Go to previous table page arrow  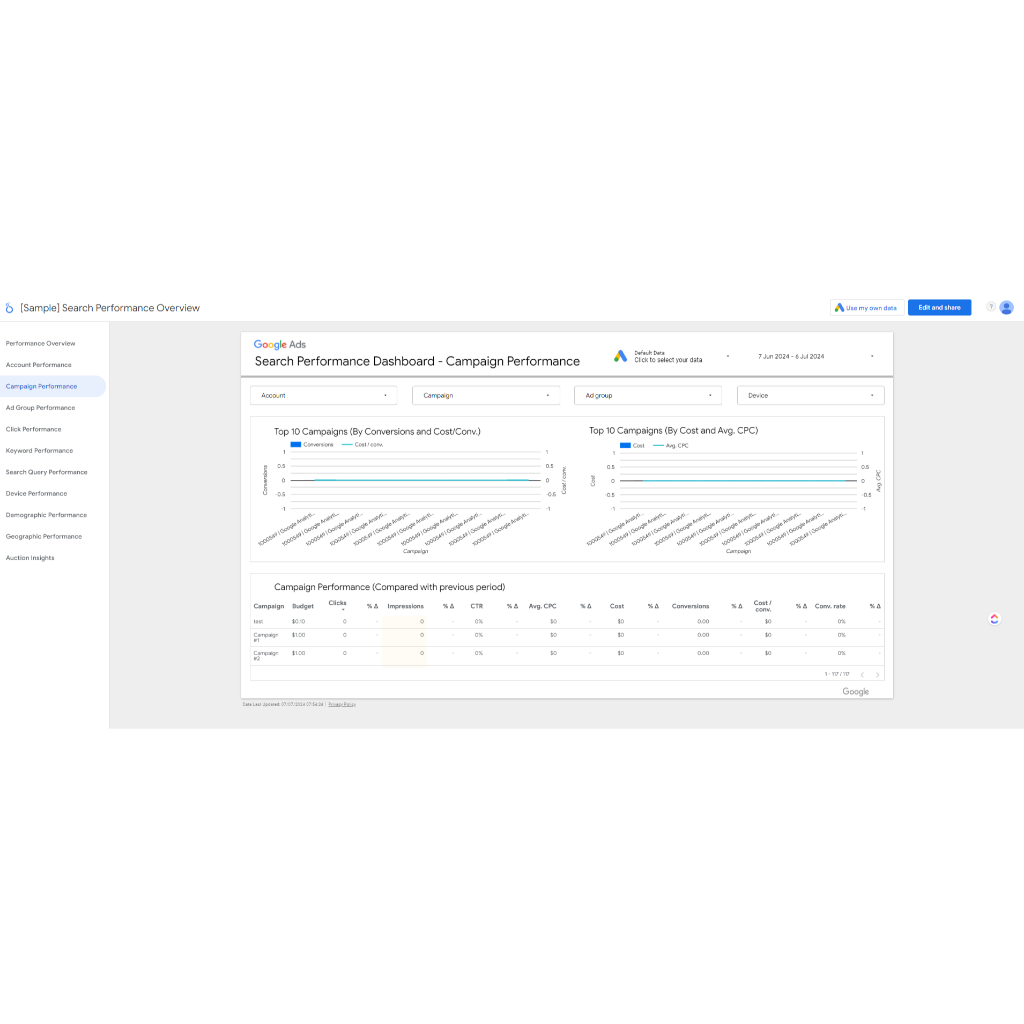[862, 675]
